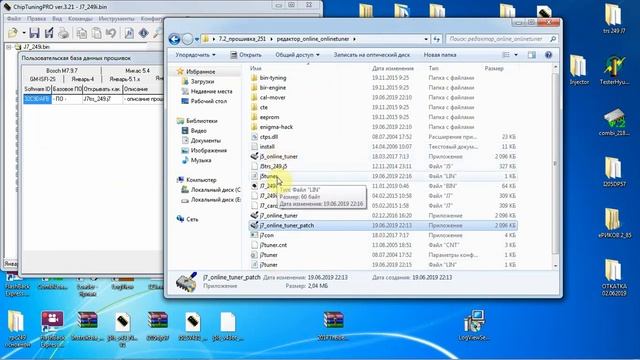Click the Print icon in ChipTuningPRO toolbar

pyautogui.click(x=63, y=33)
